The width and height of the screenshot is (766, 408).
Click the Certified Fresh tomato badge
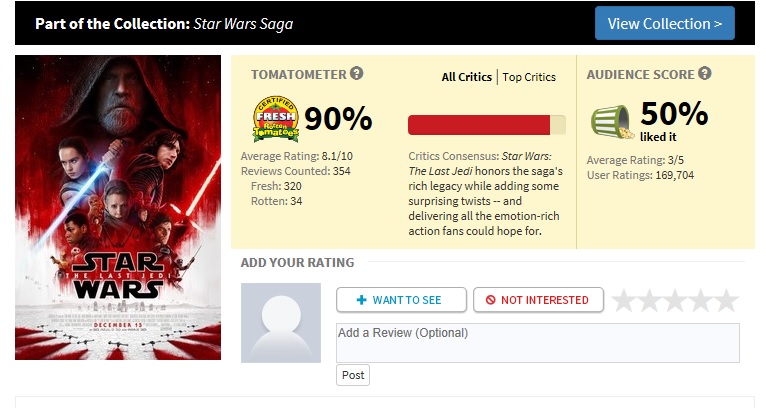point(273,120)
